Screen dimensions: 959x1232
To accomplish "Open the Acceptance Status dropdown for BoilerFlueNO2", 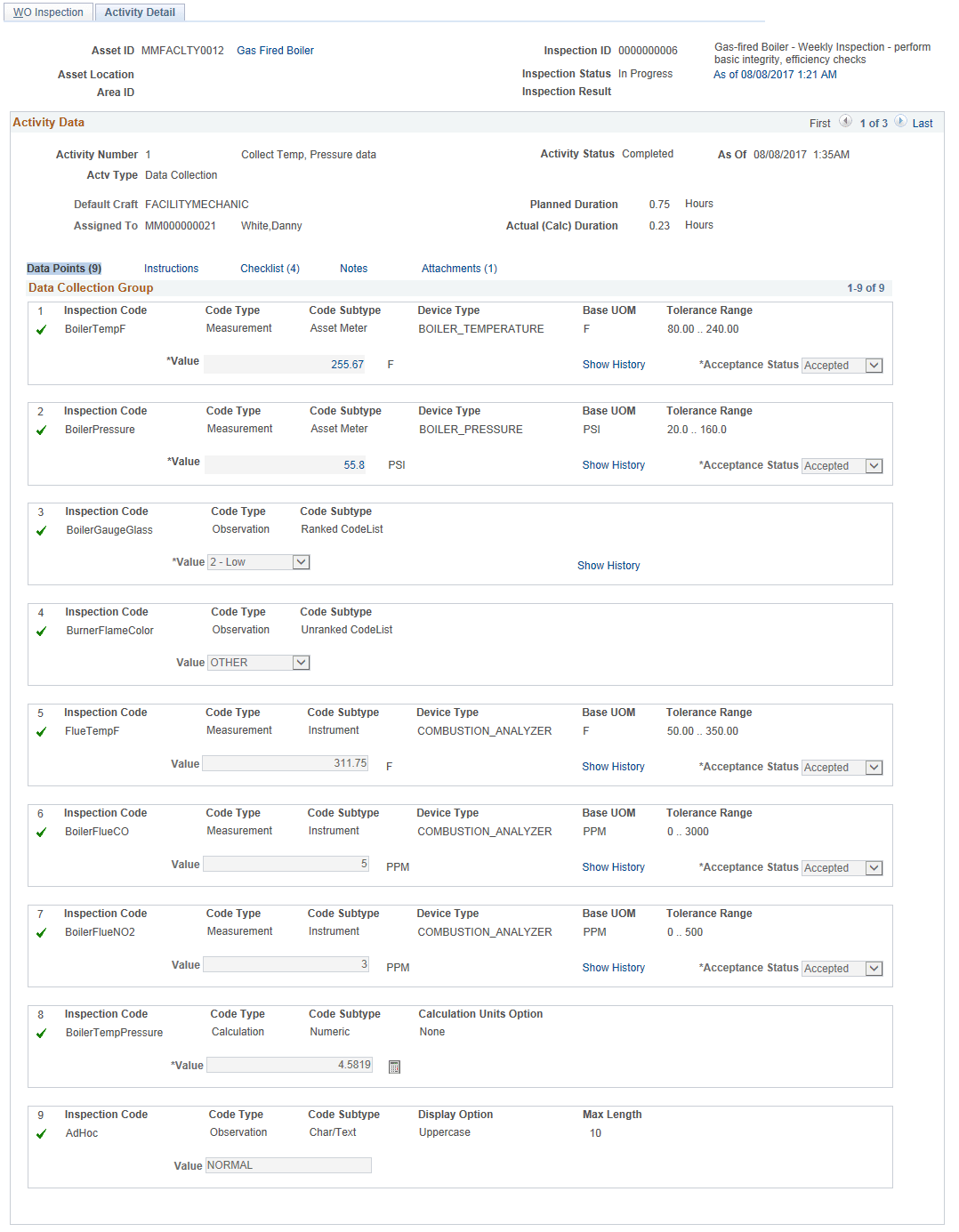I will 873,968.
